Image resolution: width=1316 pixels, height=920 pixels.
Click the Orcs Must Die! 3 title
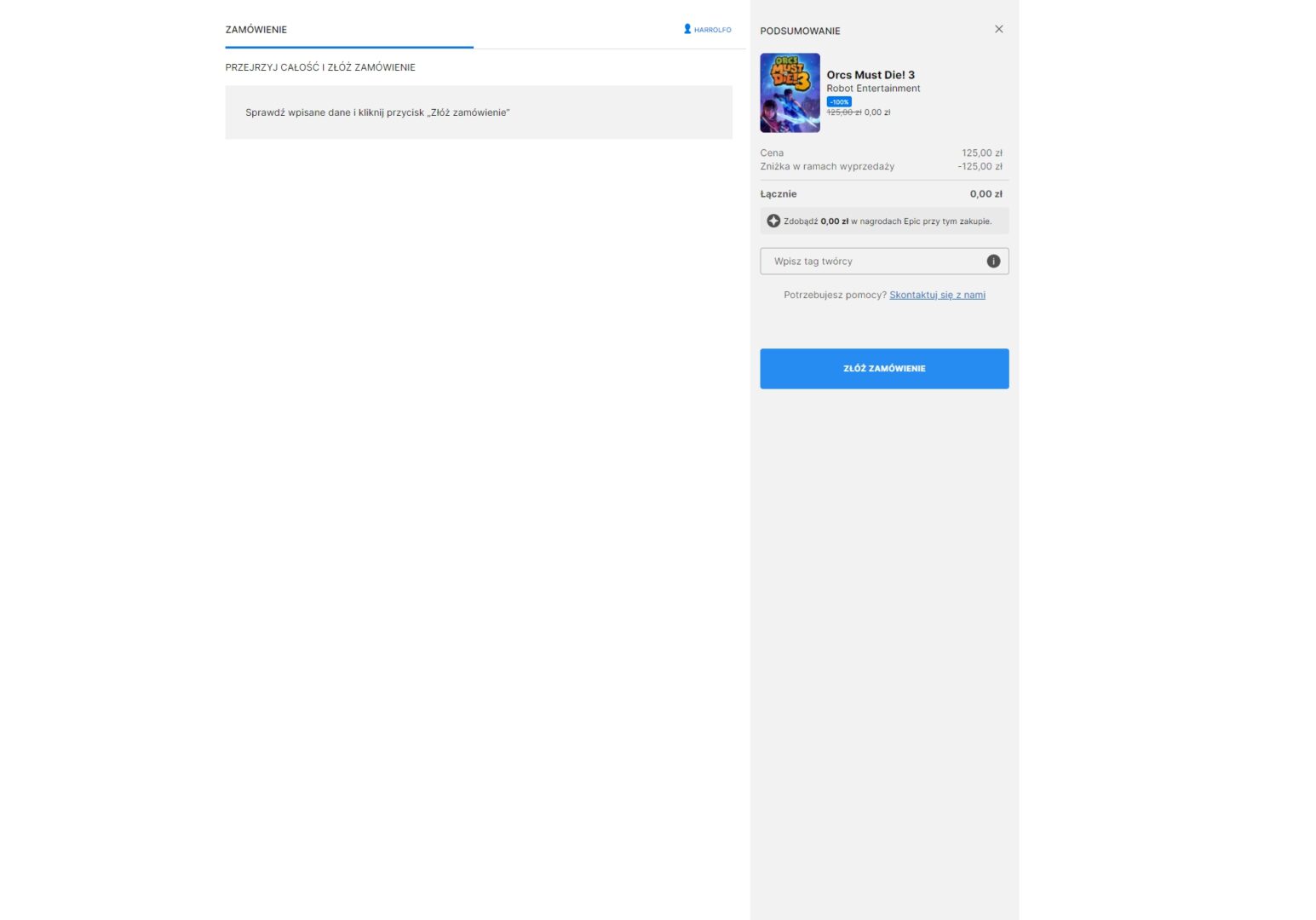tap(870, 75)
